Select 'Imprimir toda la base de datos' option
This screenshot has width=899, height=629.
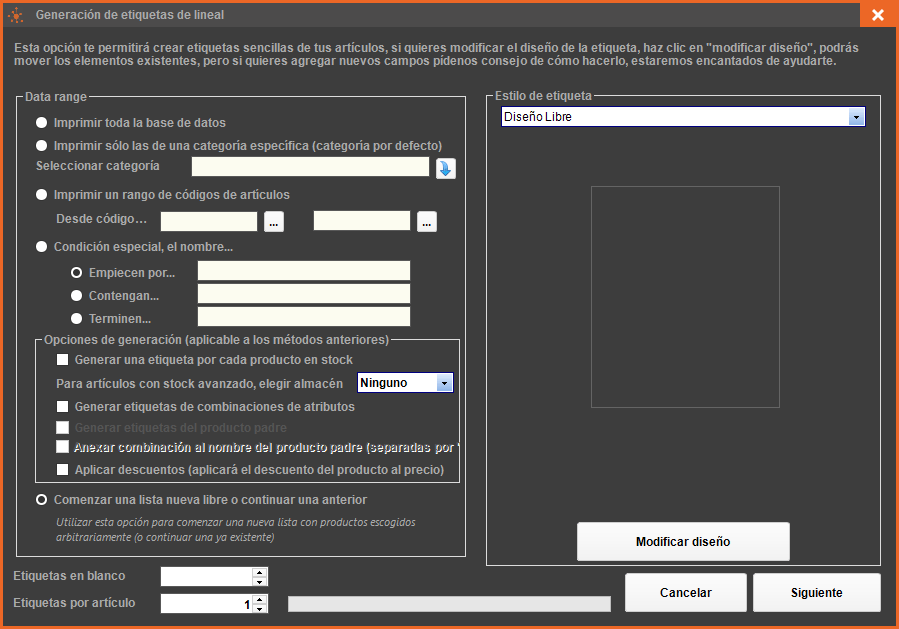[41, 123]
